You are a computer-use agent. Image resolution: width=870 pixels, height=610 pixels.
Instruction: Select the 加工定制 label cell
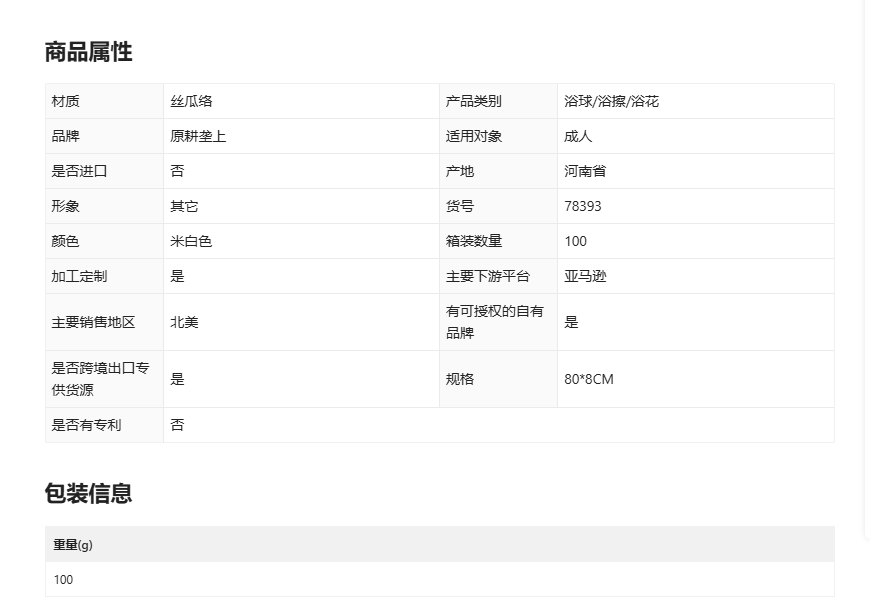(x=79, y=276)
